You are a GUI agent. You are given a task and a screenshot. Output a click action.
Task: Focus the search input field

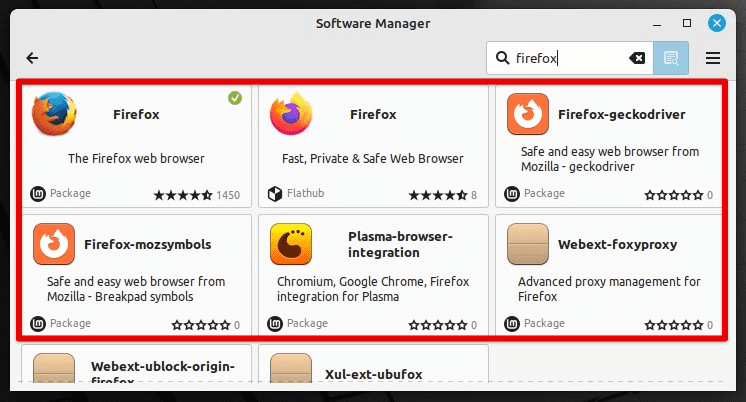click(x=570, y=58)
